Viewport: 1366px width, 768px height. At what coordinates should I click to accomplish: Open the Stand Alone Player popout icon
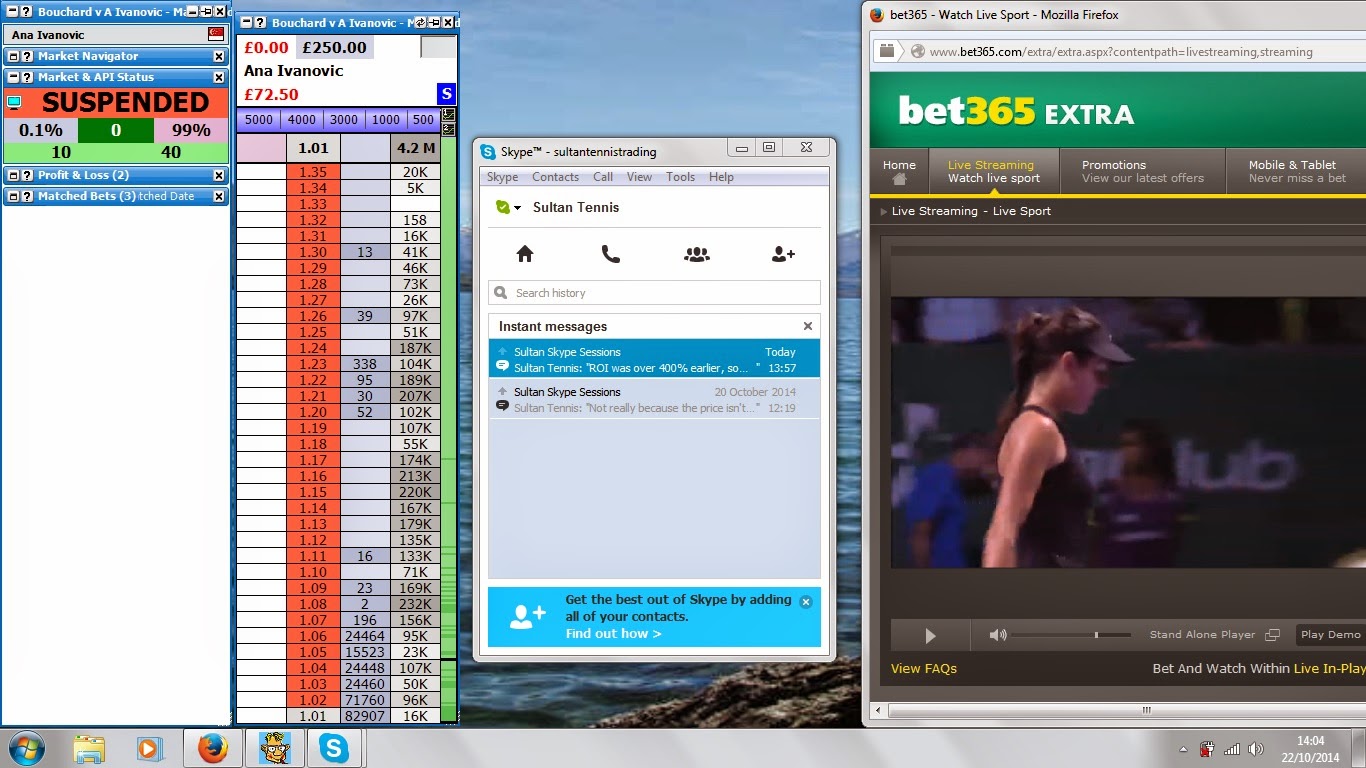1272,635
